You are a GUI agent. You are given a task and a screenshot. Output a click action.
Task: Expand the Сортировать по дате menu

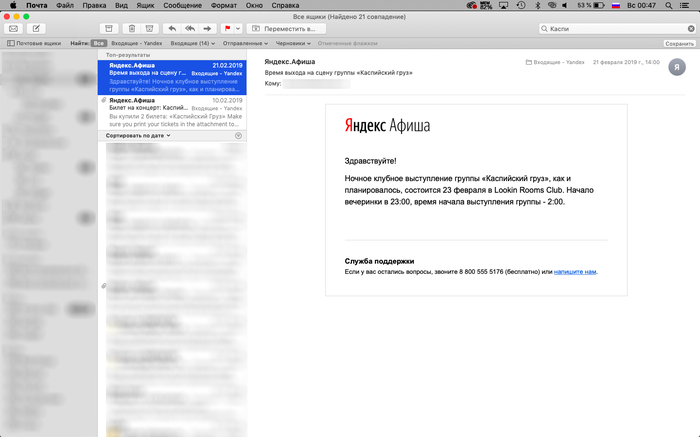point(140,135)
